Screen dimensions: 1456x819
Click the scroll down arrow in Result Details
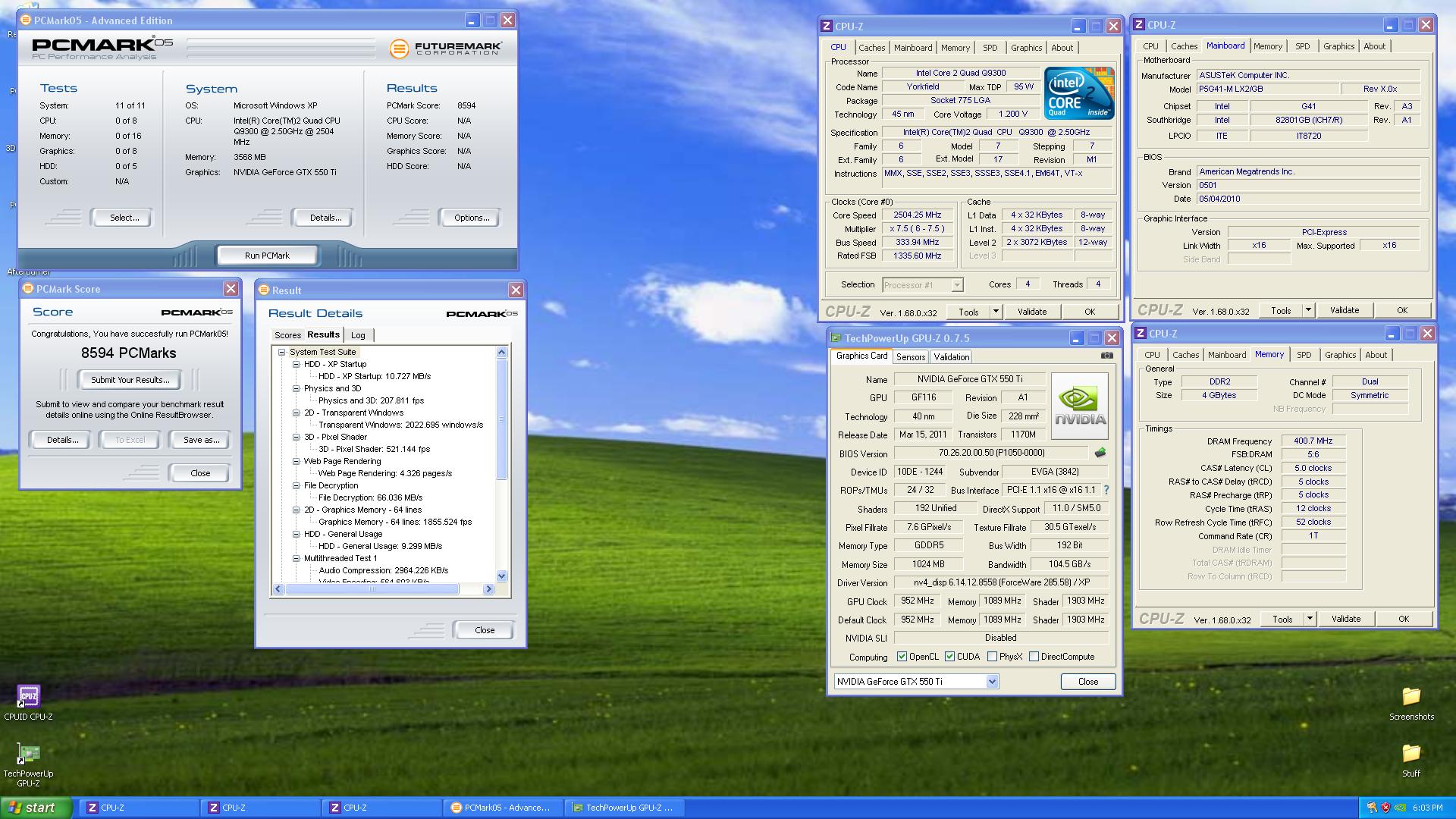[x=501, y=576]
